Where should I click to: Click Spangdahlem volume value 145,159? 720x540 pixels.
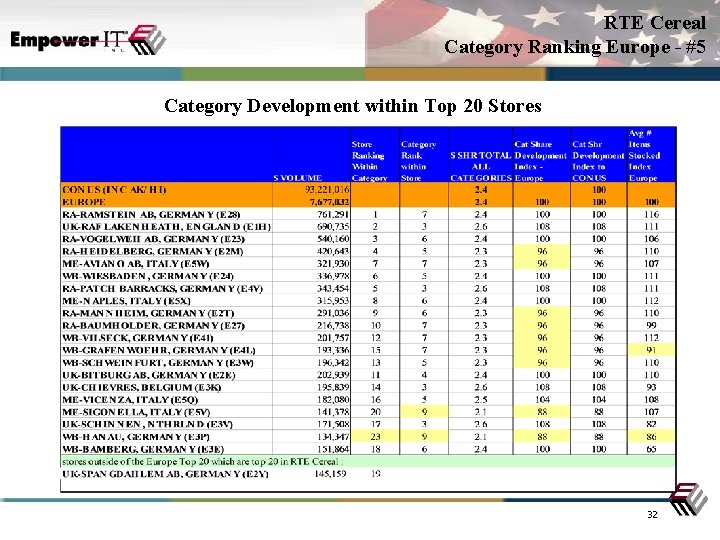point(331,474)
